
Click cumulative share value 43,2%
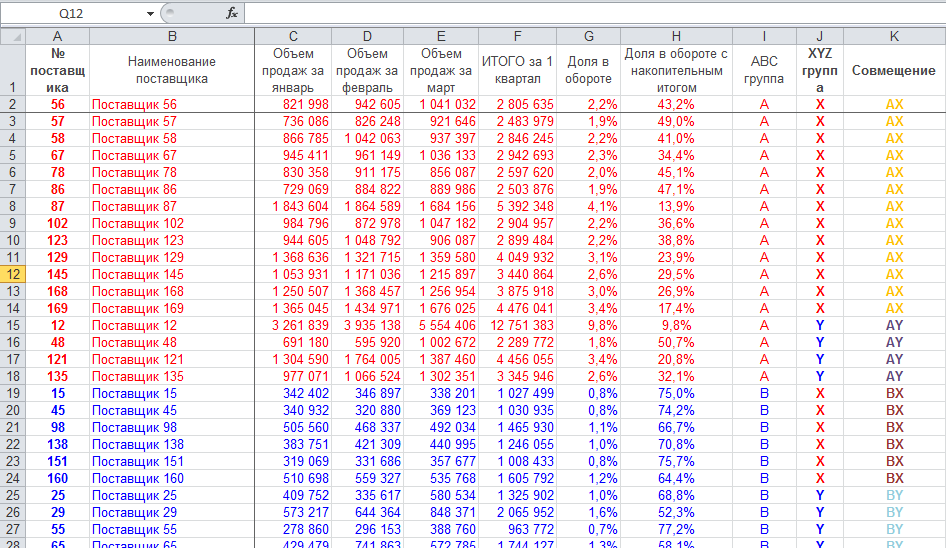pyautogui.click(x=676, y=104)
